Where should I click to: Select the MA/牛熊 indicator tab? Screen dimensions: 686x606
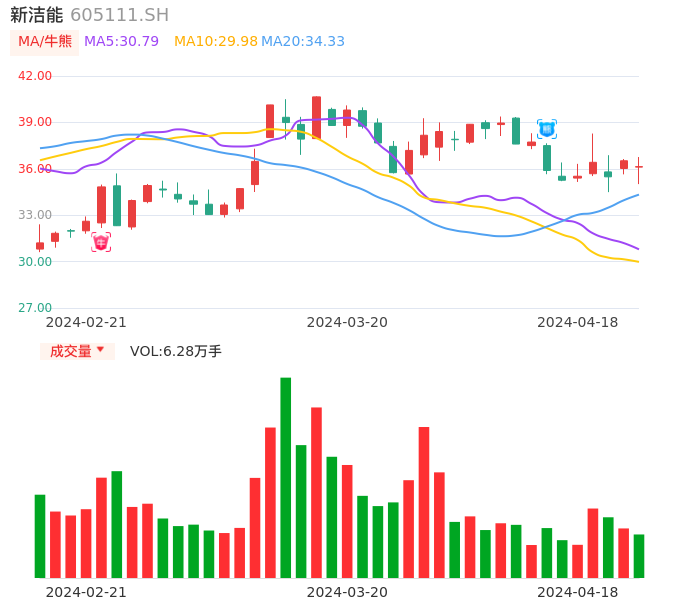45,42
